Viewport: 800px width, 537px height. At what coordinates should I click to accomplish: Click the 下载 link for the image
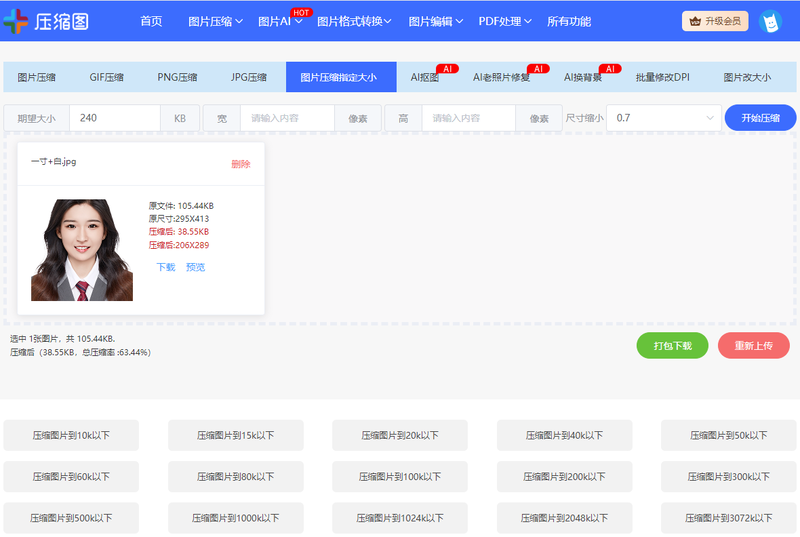tap(166, 267)
